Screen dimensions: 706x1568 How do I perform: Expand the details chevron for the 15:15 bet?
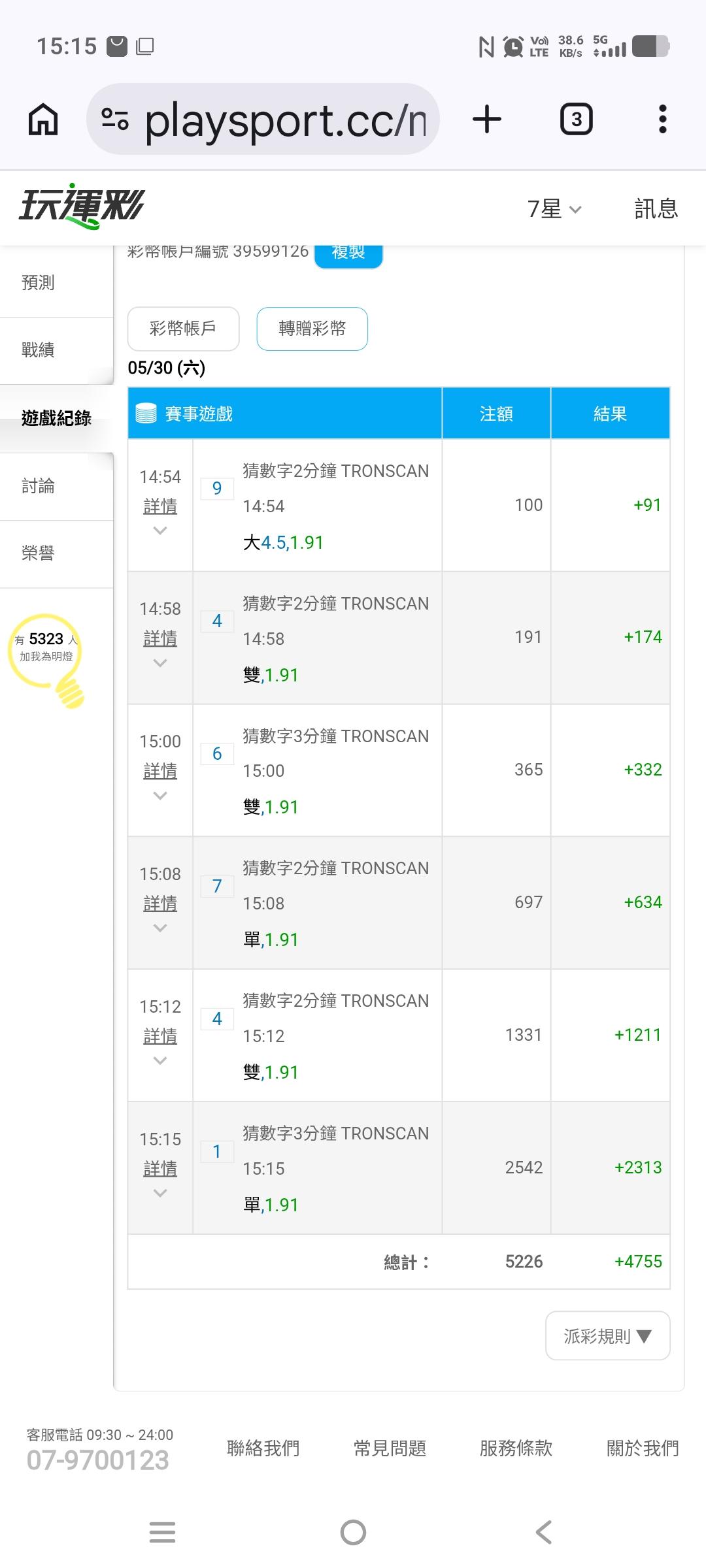click(160, 1193)
